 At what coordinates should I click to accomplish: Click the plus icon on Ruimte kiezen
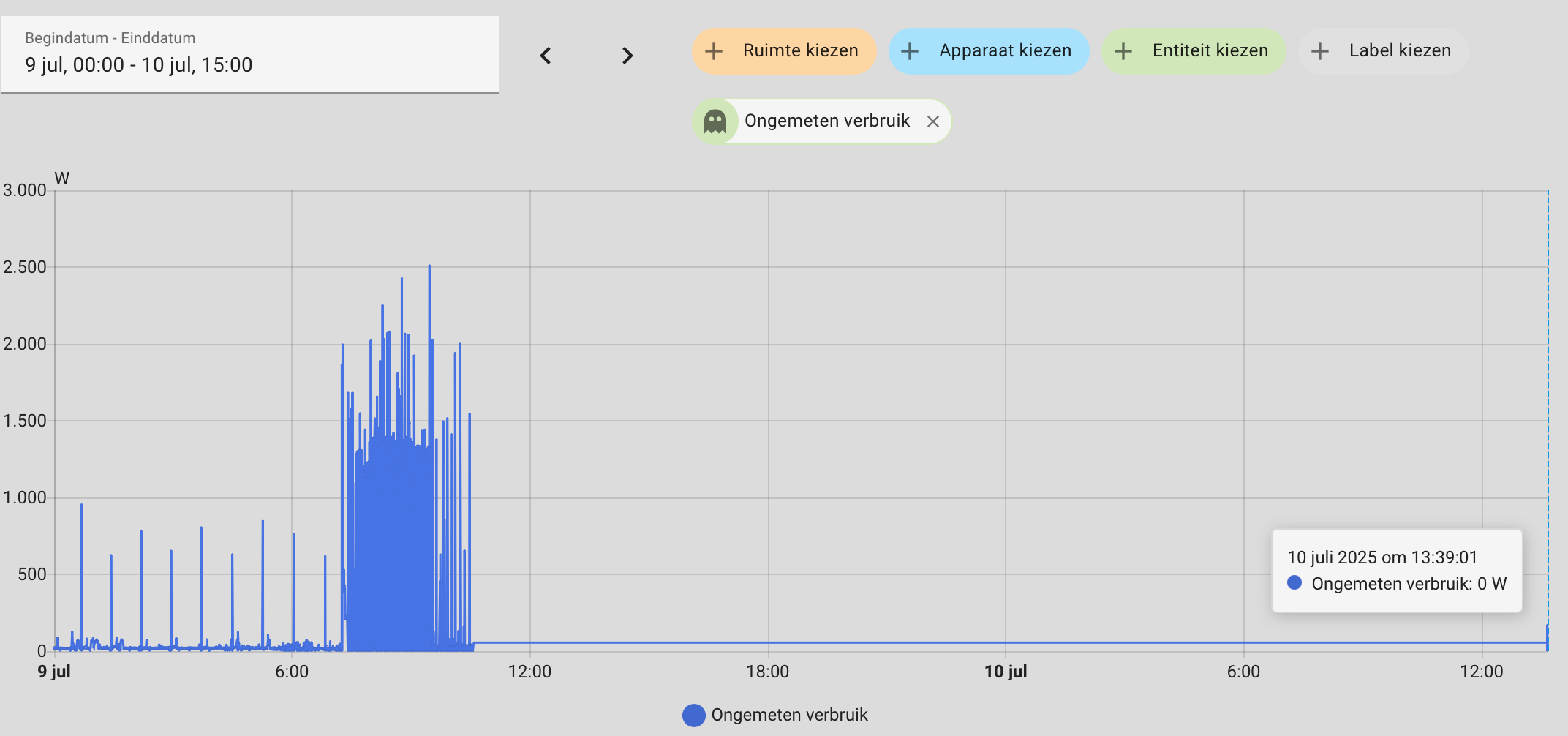714,51
